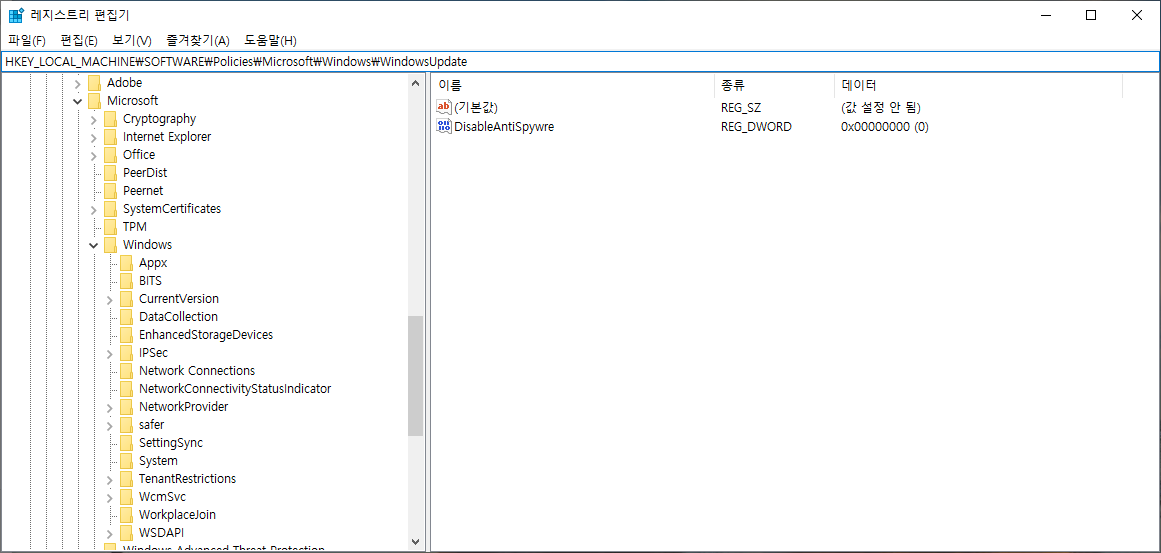1161x553 pixels.
Task: Open the 즐겨찾기(A) menu
Action: (x=198, y=40)
